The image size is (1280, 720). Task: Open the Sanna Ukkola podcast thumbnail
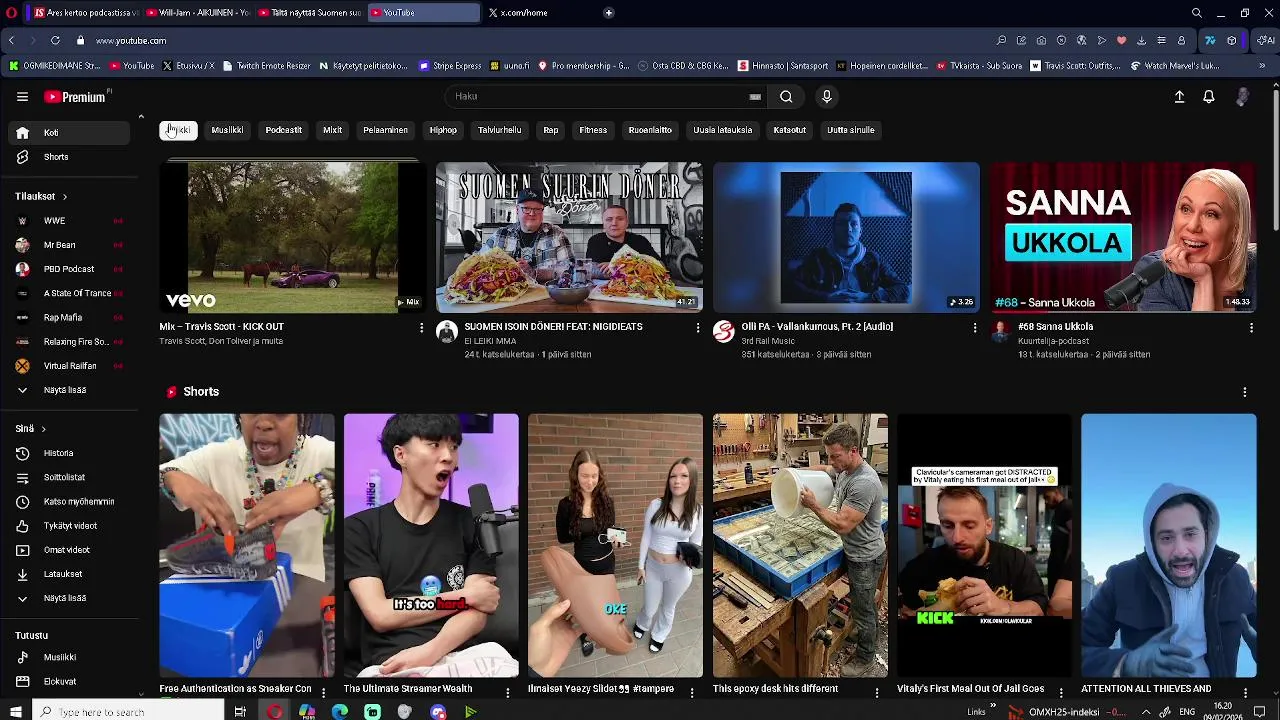pos(1123,237)
